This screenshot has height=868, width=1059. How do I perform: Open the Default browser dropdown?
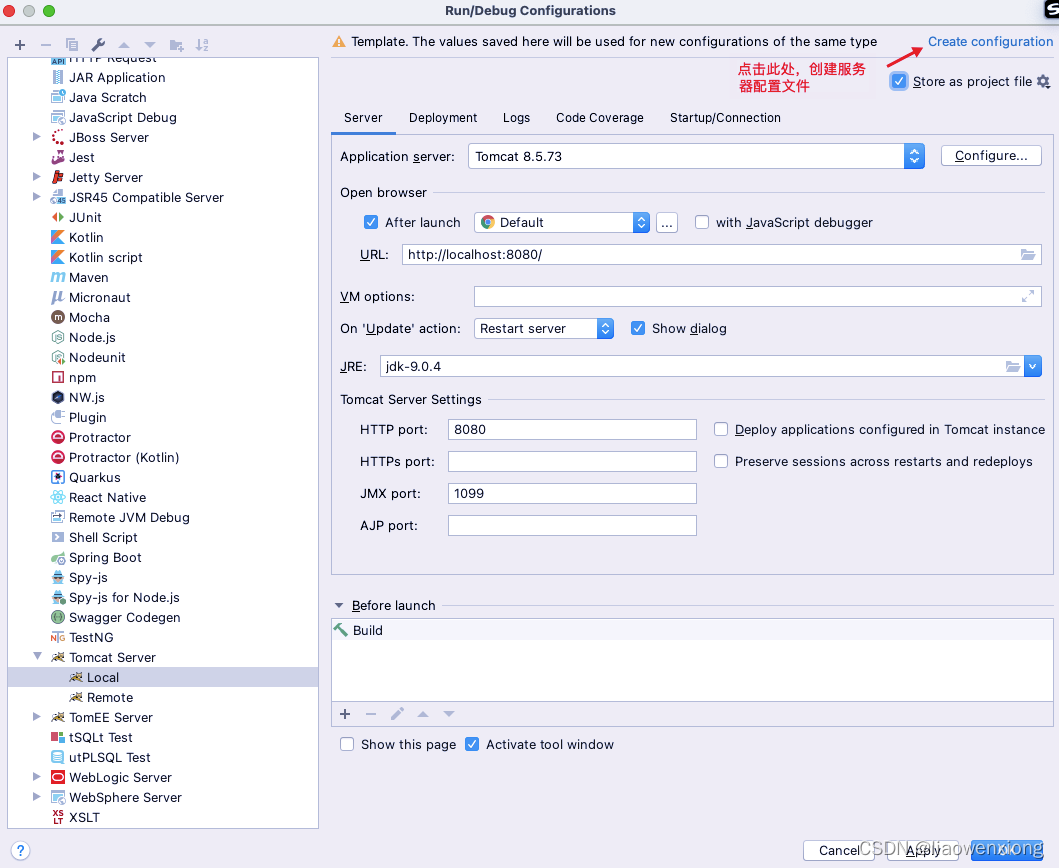(x=562, y=222)
